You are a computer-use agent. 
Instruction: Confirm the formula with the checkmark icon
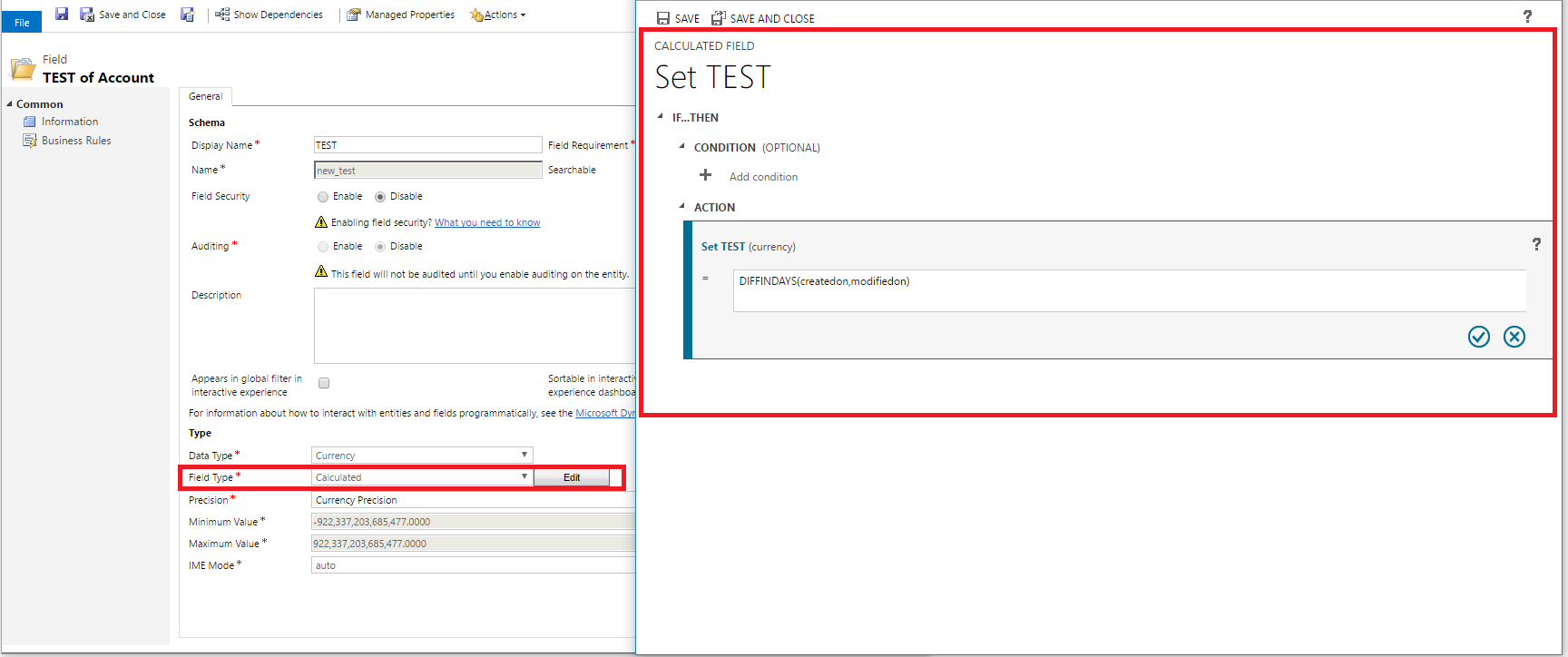pos(1479,337)
